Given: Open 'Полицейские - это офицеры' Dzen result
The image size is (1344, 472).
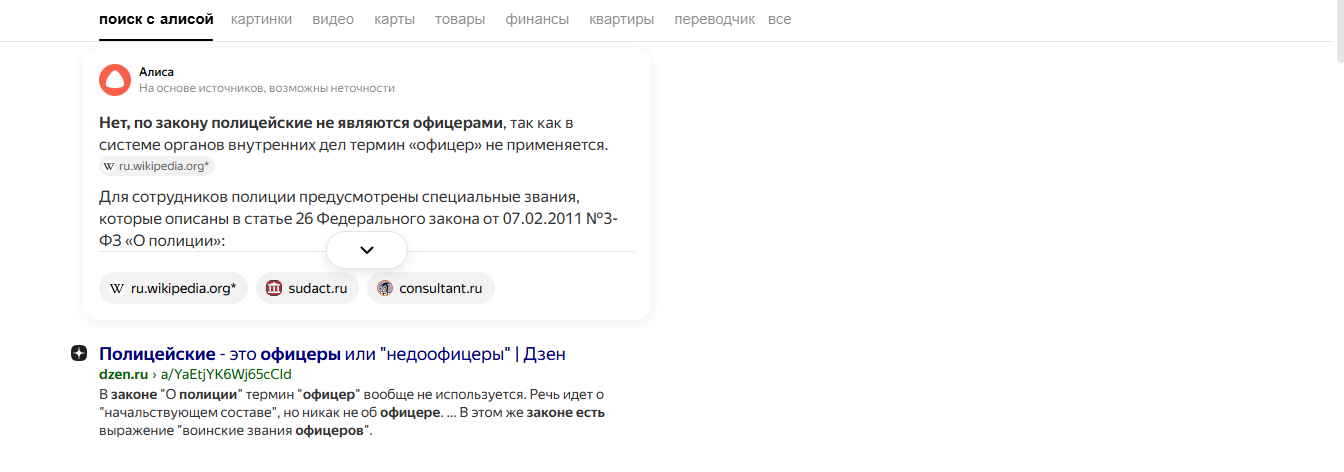Looking at the screenshot, I should (x=333, y=354).
